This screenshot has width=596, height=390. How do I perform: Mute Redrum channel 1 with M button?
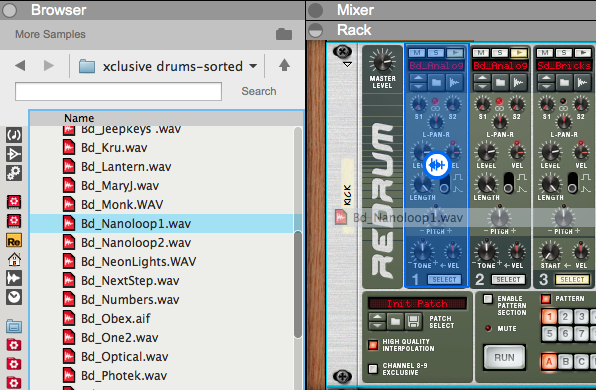pyautogui.click(x=417, y=53)
